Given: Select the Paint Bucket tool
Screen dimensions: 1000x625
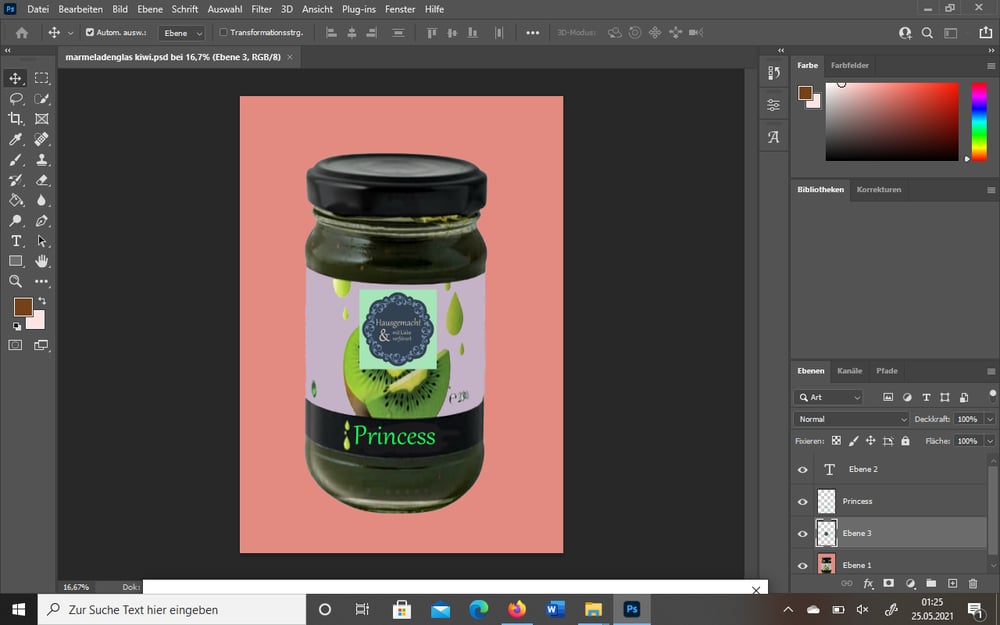Looking at the screenshot, I should [15, 200].
